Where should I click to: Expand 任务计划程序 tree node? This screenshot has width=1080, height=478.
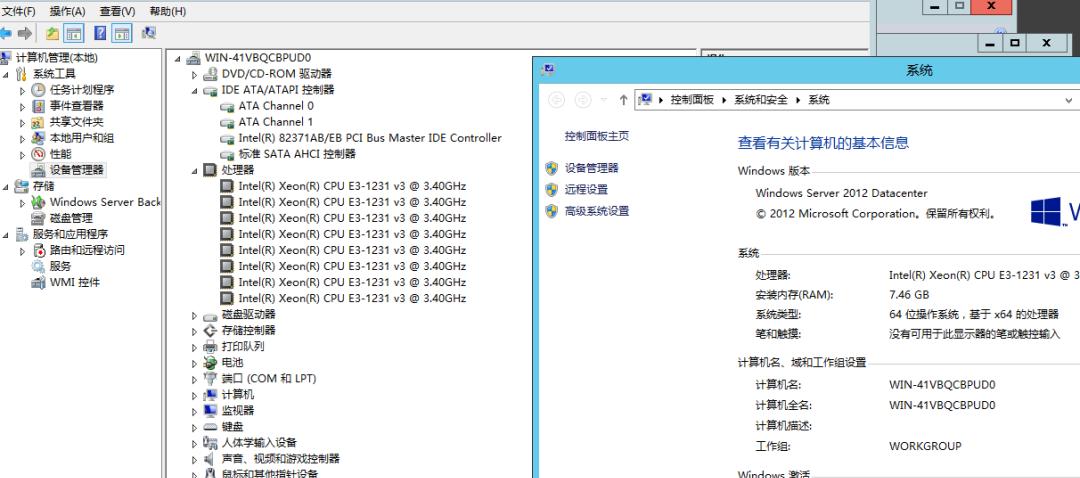23,90
